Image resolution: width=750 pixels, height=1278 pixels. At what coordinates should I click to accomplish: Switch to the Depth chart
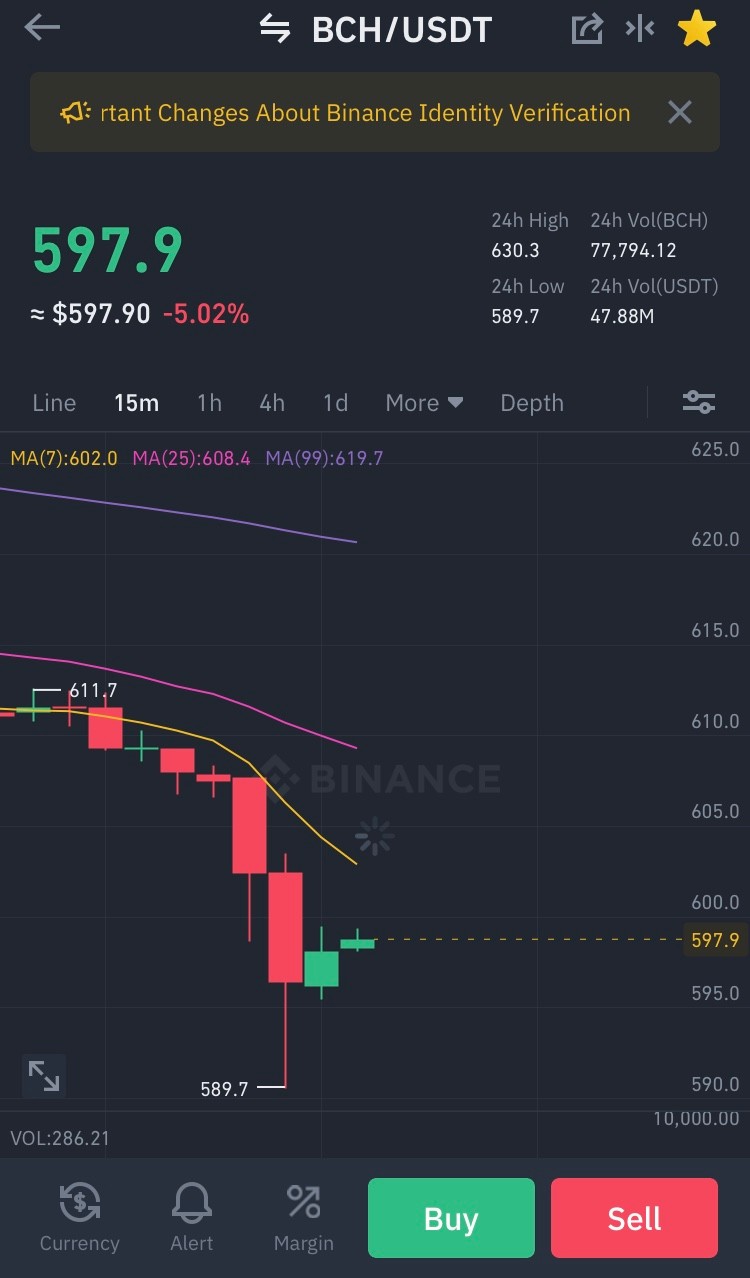click(x=532, y=403)
